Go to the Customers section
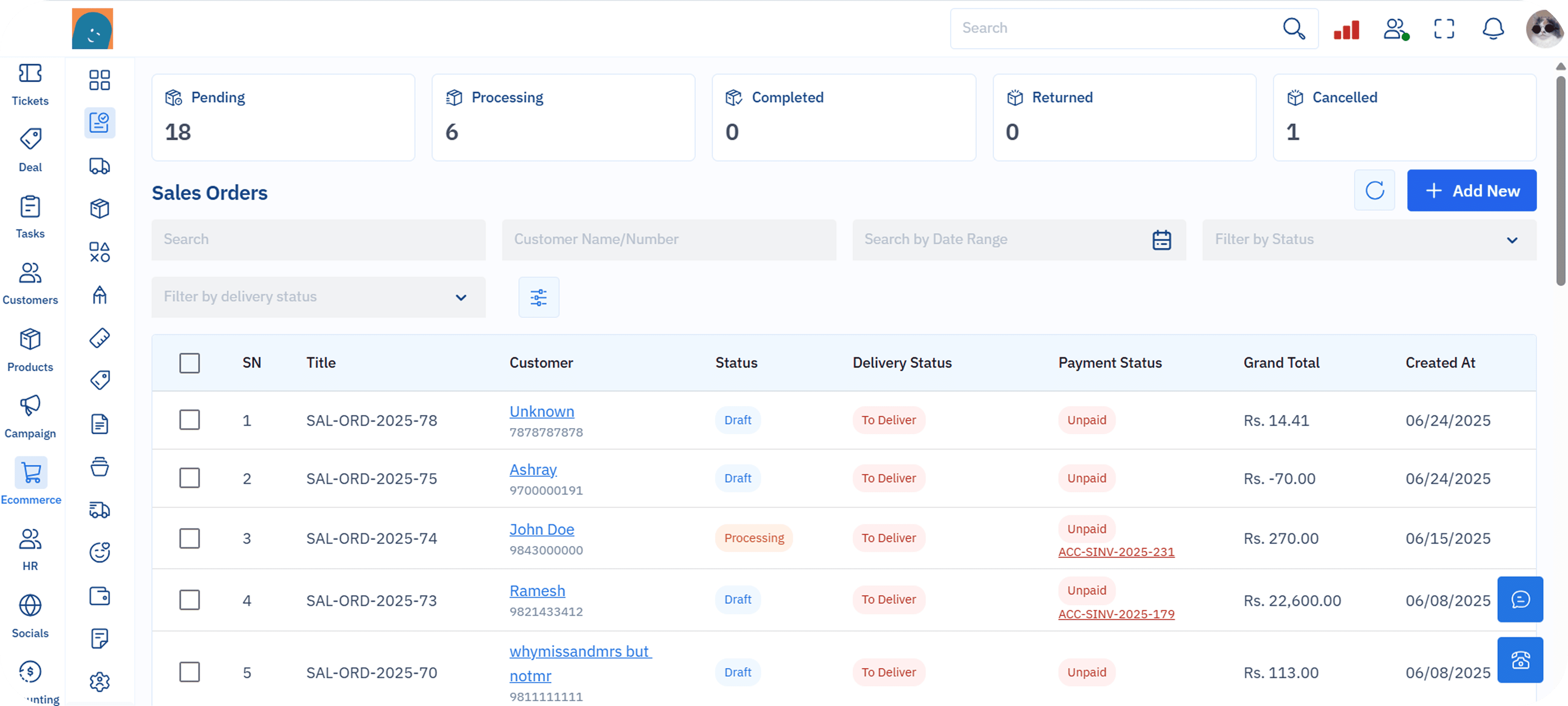Viewport: 1568px width, 706px height. click(x=30, y=283)
